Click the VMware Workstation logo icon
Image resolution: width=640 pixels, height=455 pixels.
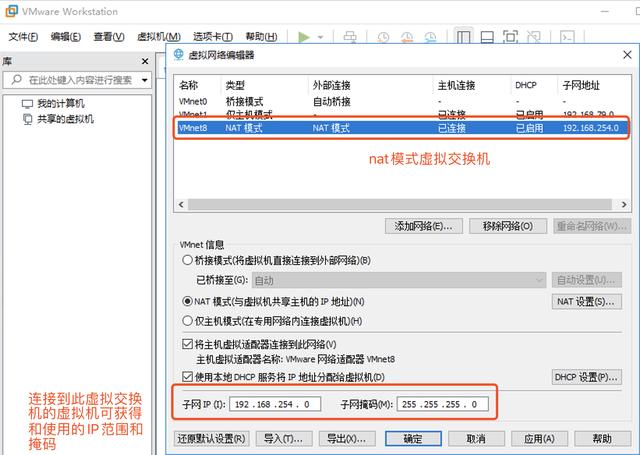click(x=11, y=11)
